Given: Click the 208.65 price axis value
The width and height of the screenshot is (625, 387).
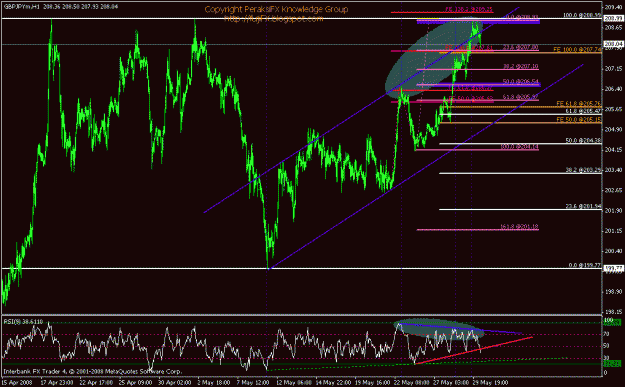Looking at the screenshot, I should [614, 28].
